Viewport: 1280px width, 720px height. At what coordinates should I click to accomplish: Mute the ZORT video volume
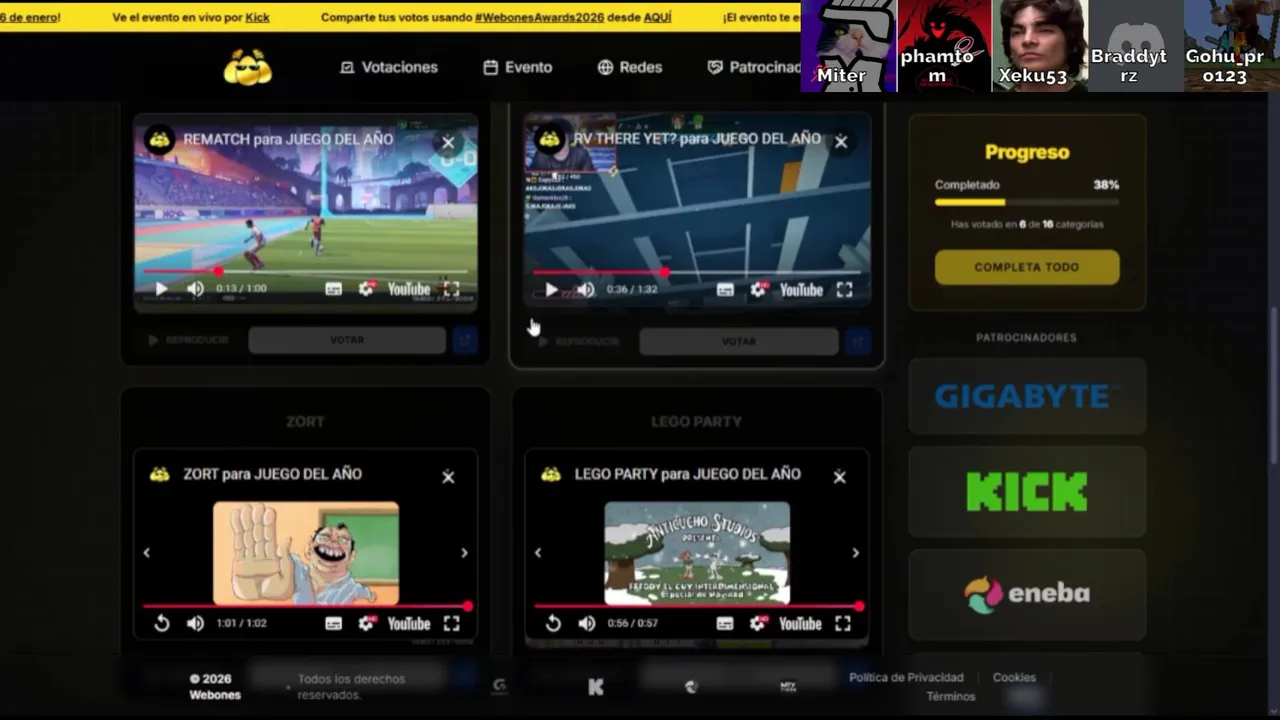point(195,623)
